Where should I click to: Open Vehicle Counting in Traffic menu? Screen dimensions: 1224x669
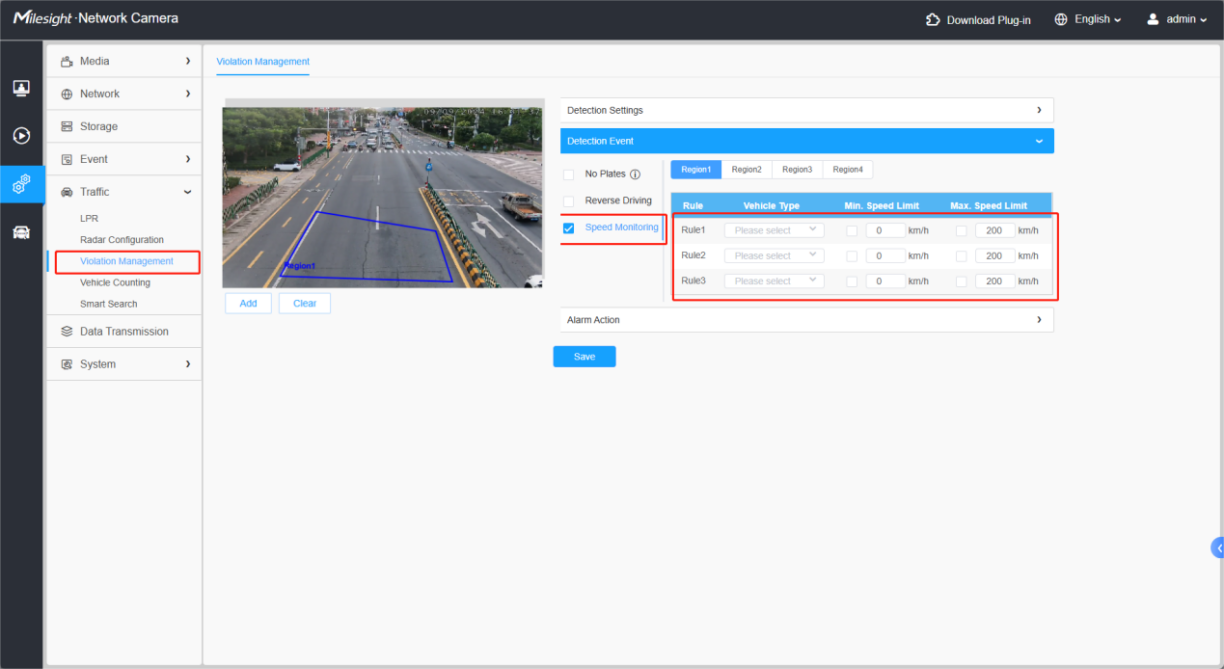(x=115, y=283)
